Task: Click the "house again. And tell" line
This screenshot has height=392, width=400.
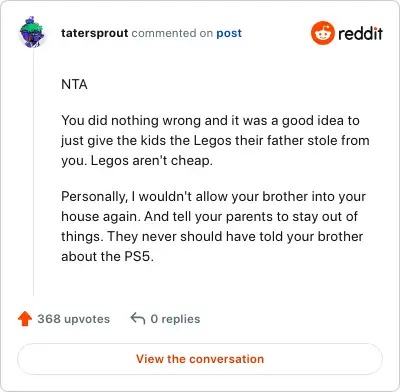Action: click(x=209, y=217)
